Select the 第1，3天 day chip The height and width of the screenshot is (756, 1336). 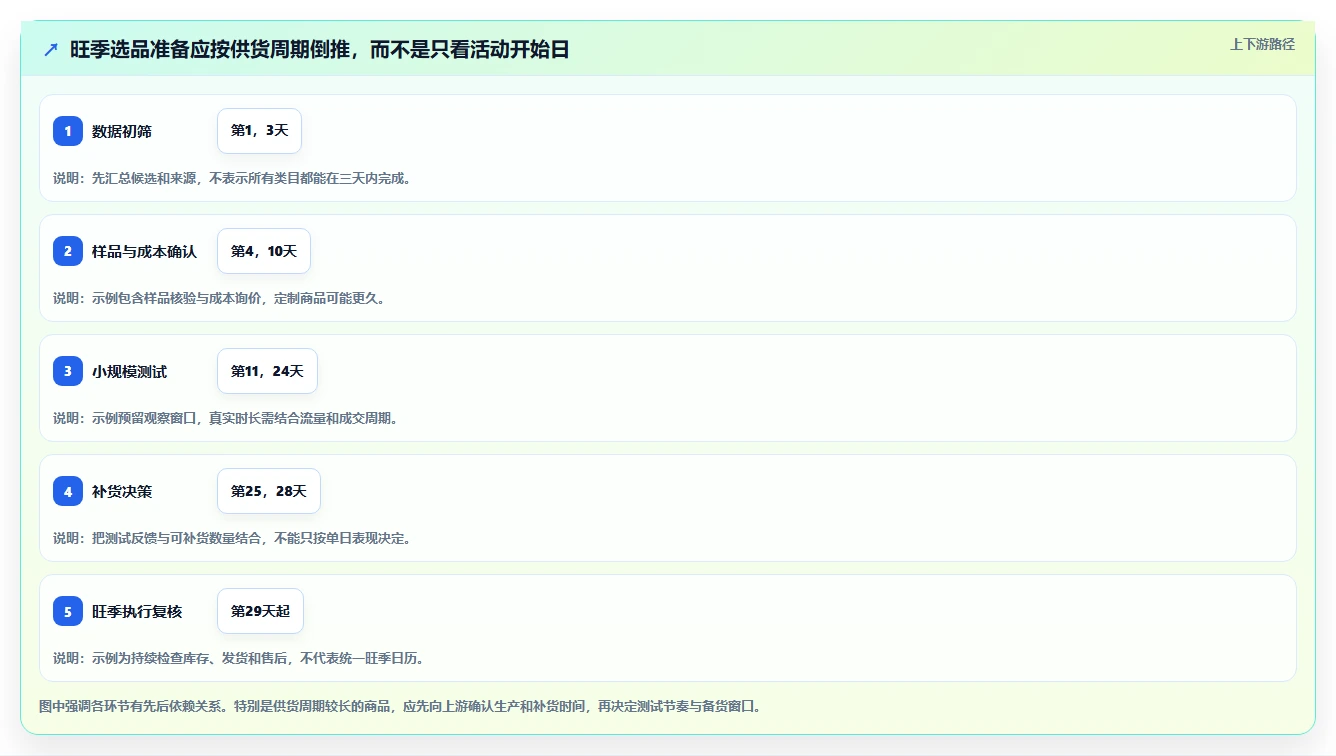(x=259, y=131)
